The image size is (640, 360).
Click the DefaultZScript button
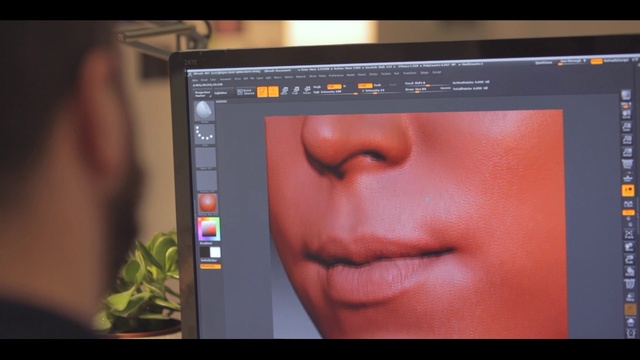[x=616, y=60]
